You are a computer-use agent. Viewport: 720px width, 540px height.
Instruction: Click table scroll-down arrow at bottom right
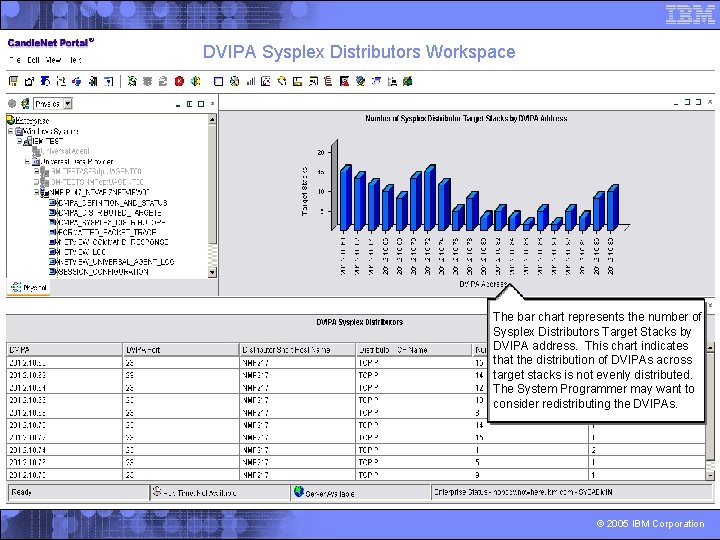click(710, 476)
